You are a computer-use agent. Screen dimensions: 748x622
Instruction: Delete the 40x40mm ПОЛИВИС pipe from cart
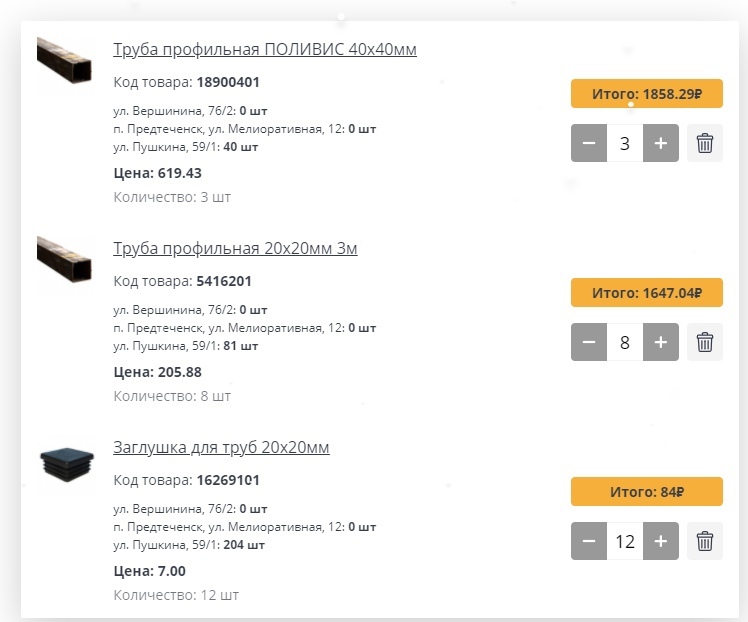704,143
